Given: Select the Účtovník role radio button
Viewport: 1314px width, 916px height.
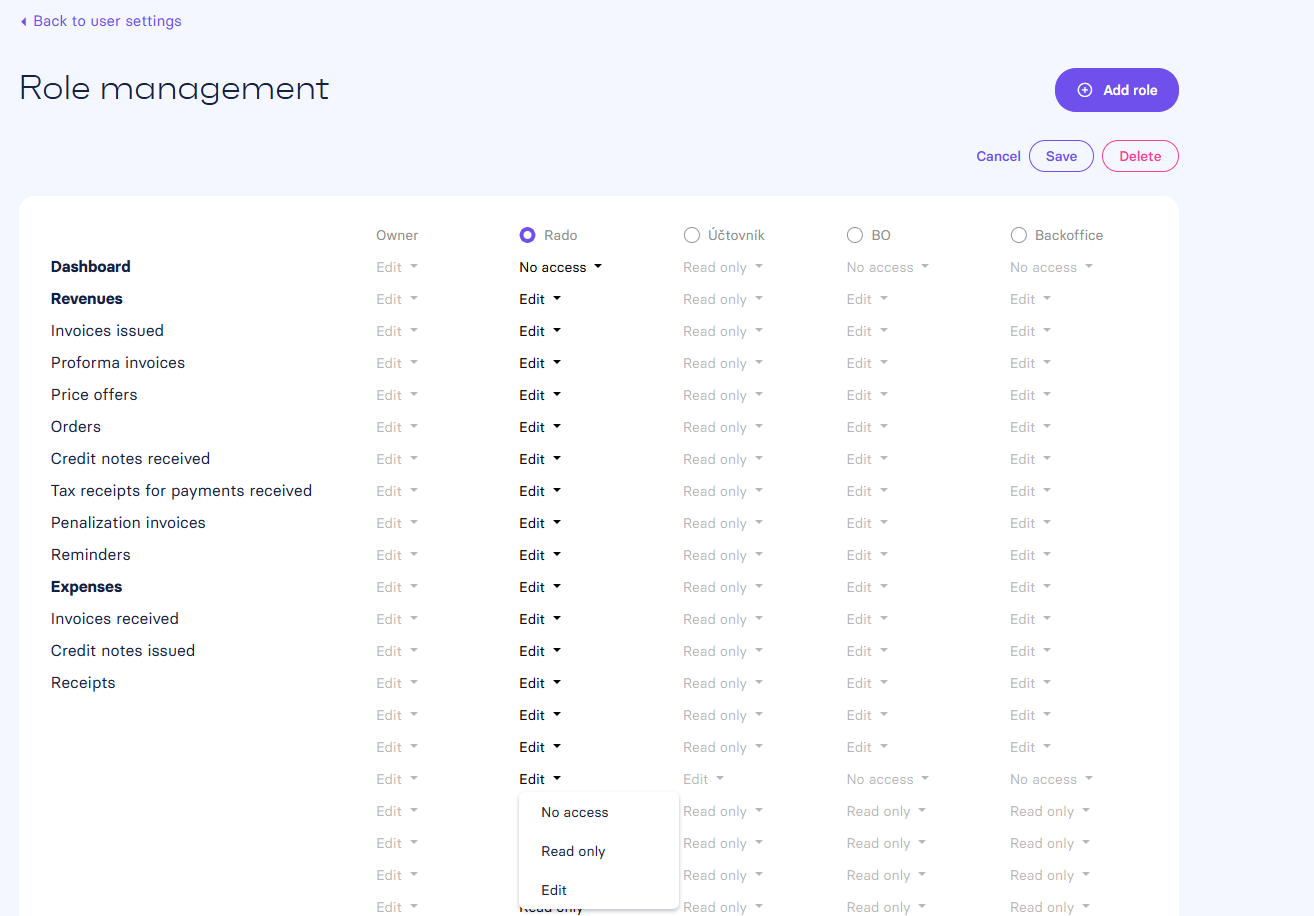Looking at the screenshot, I should click(x=691, y=235).
